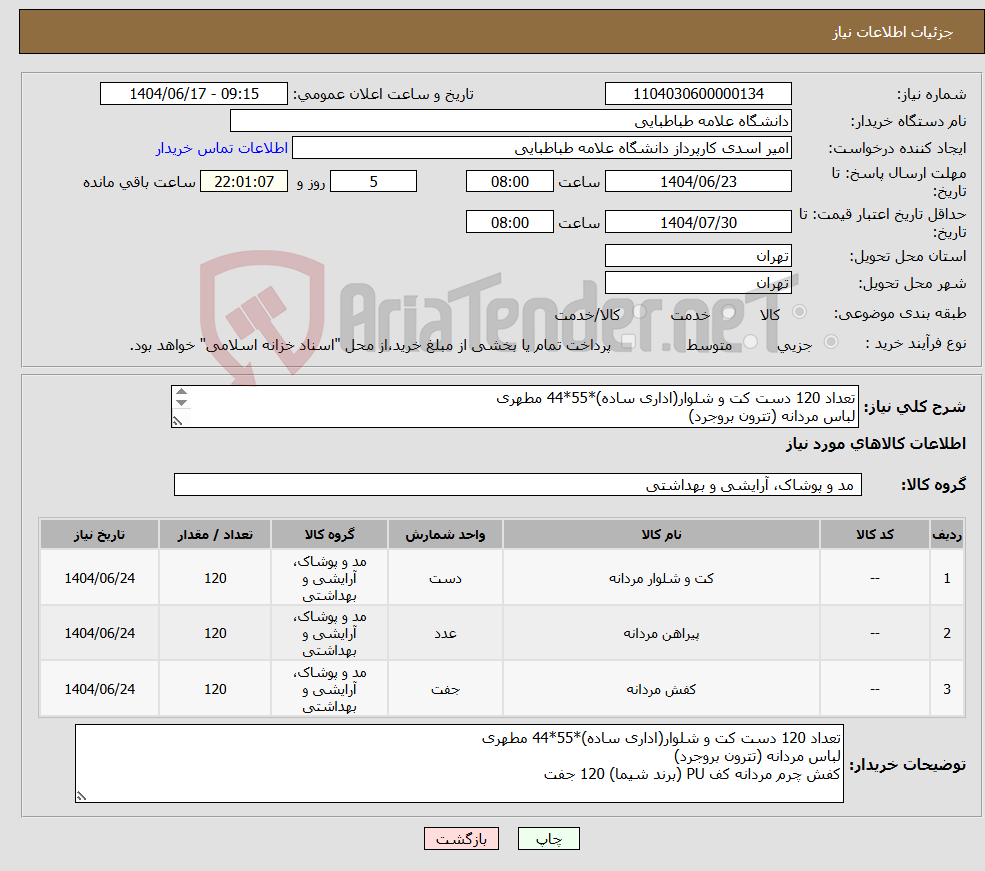Image resolution: width=985 pixels, height=871 pixels.
Task: Click the resize grip of the شرح کلی نیاز textarea
Action: [x=178, y=421]
